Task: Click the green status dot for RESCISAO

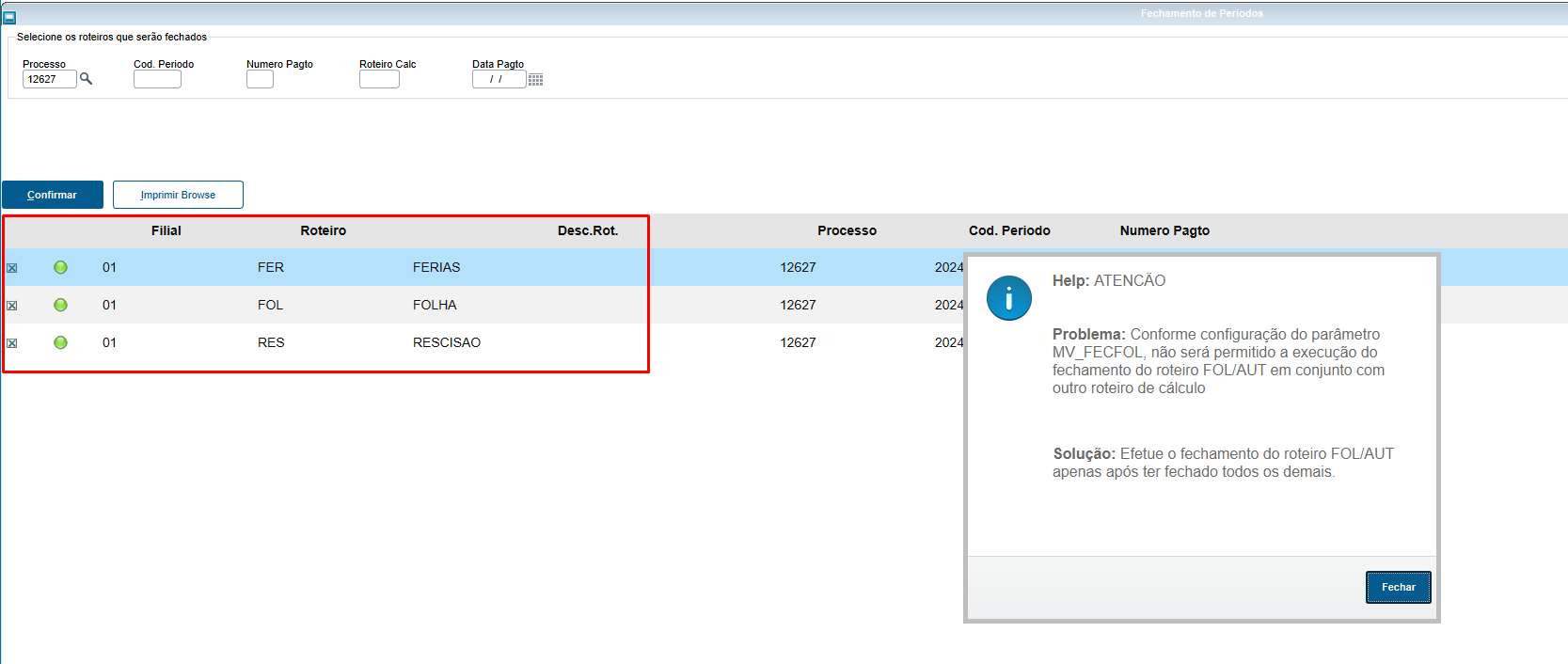Action: (x=60, y=342)
